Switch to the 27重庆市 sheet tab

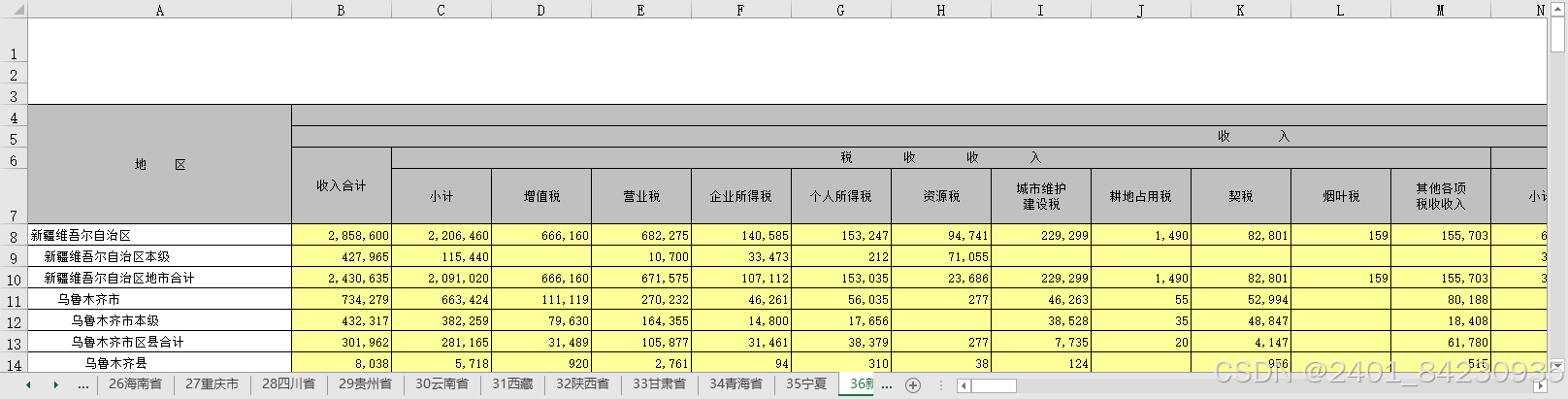[212, 384]
